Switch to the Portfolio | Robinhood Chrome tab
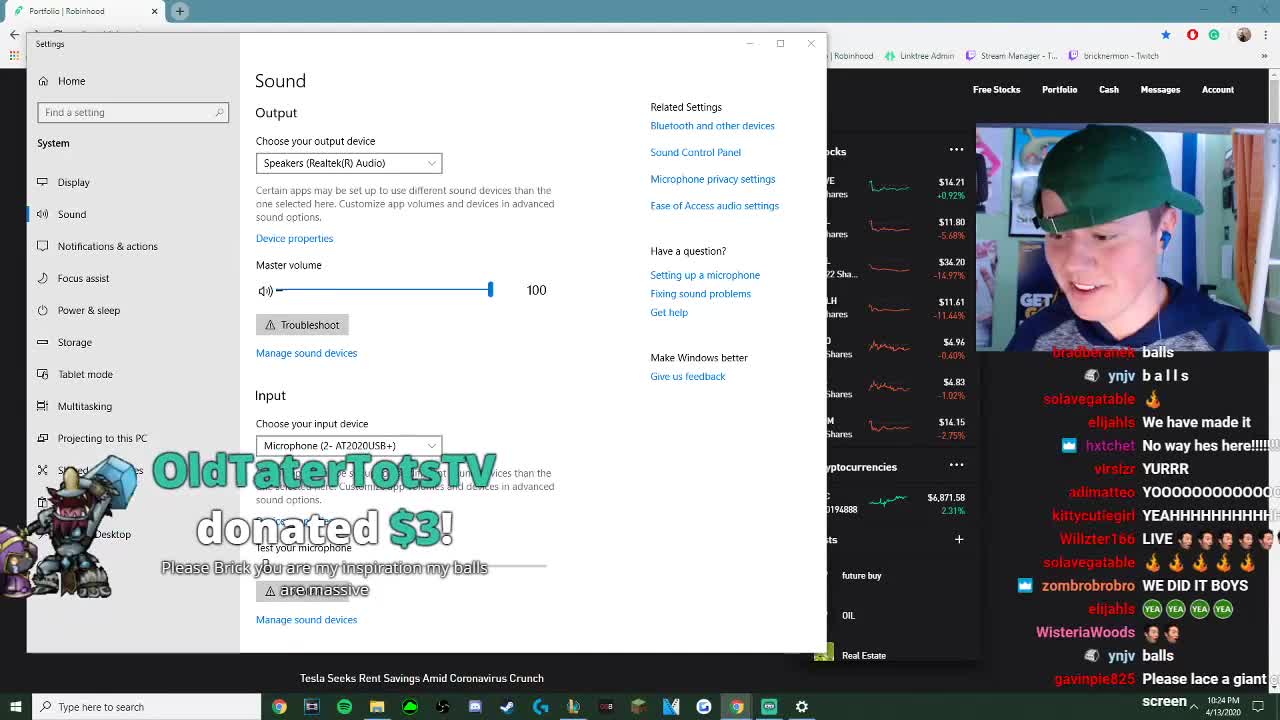The height and width of the screenshot is (720, 1280). click(83, 11)
